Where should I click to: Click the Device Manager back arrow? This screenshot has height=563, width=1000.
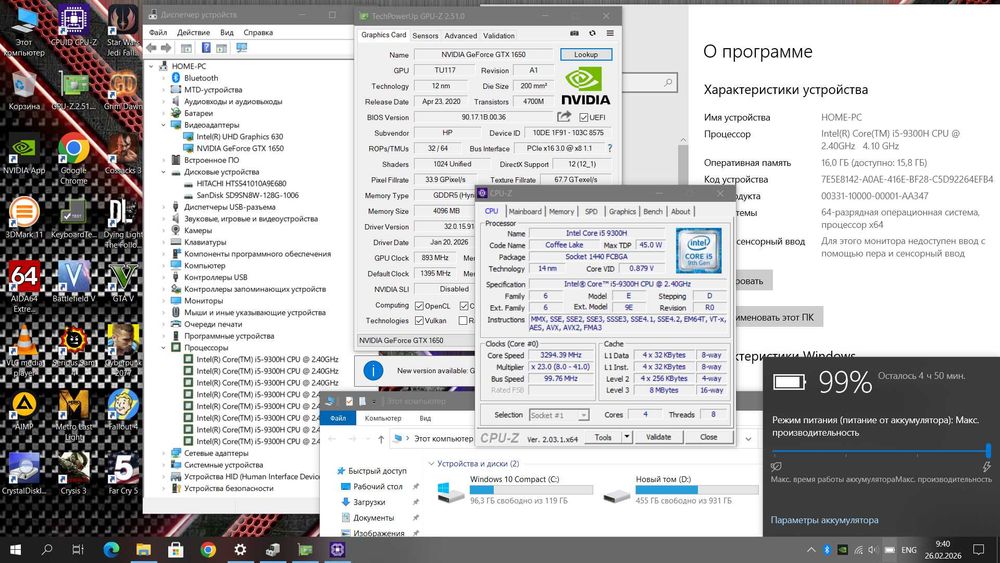point(151,48)
